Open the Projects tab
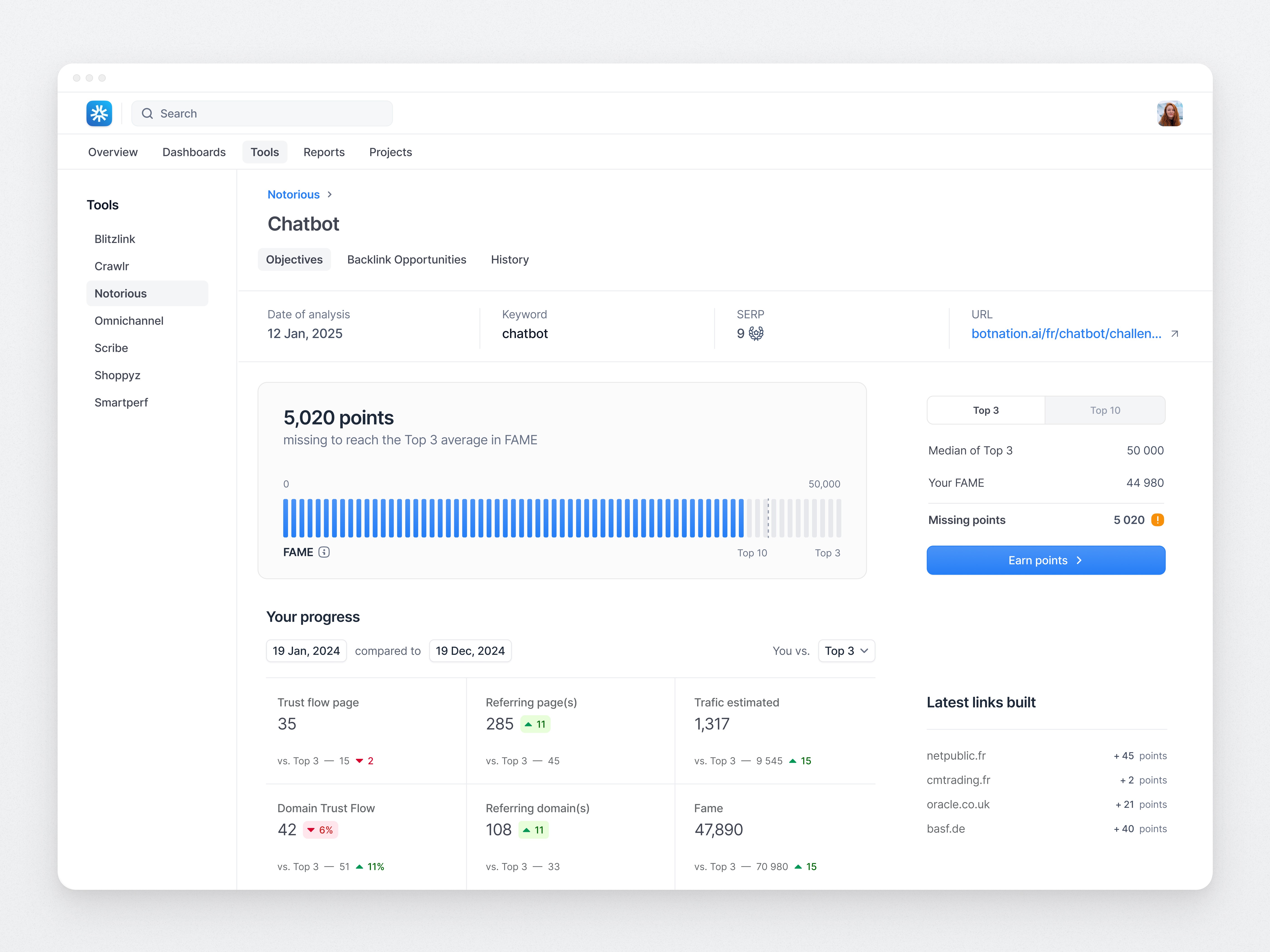The image size is (1270, 952). click(x=391, y=152)
